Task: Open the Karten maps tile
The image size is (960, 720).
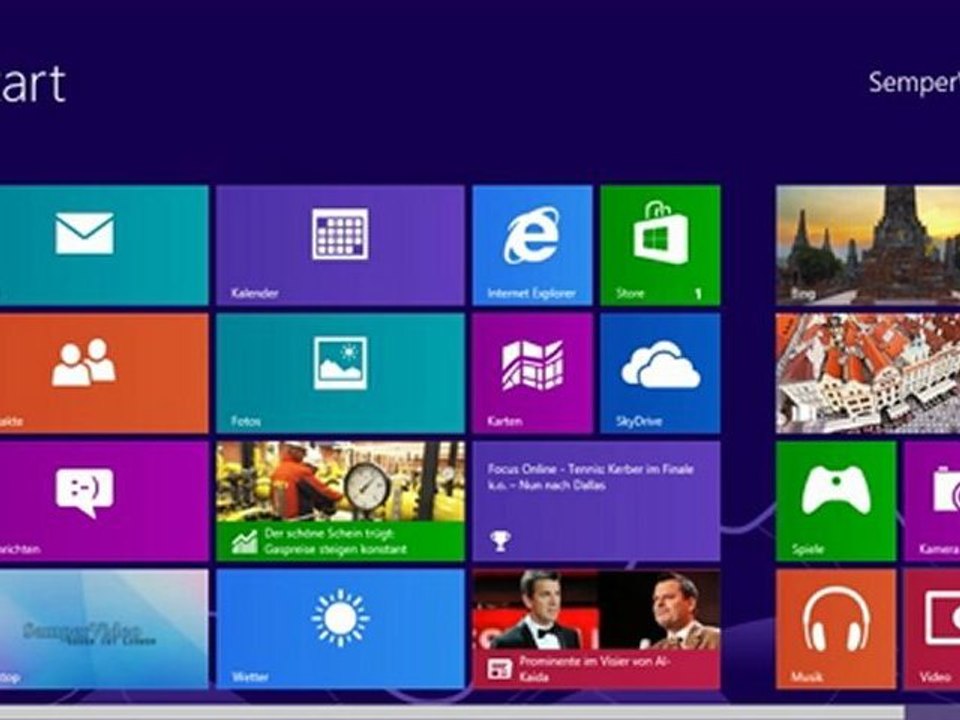Action: pos(533,373)
